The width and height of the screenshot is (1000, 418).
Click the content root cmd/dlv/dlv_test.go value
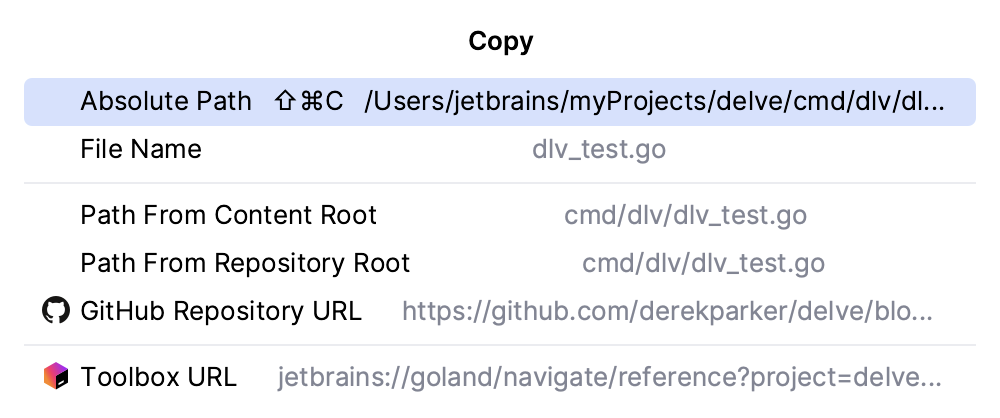point(685,216)
